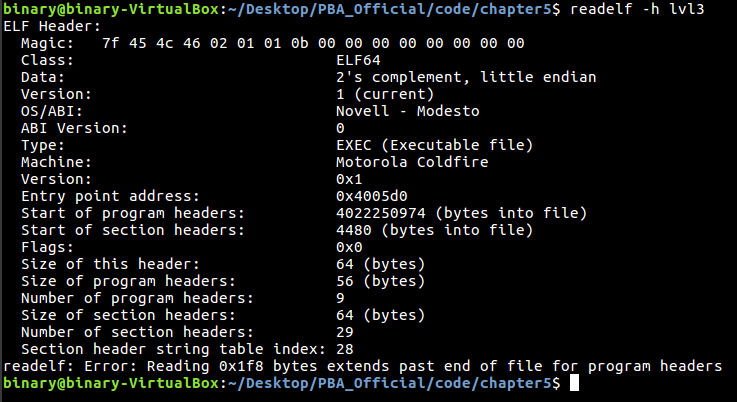Click the 4480 section headers offset
Screen dimensions: 737x402
coord(354,230)
